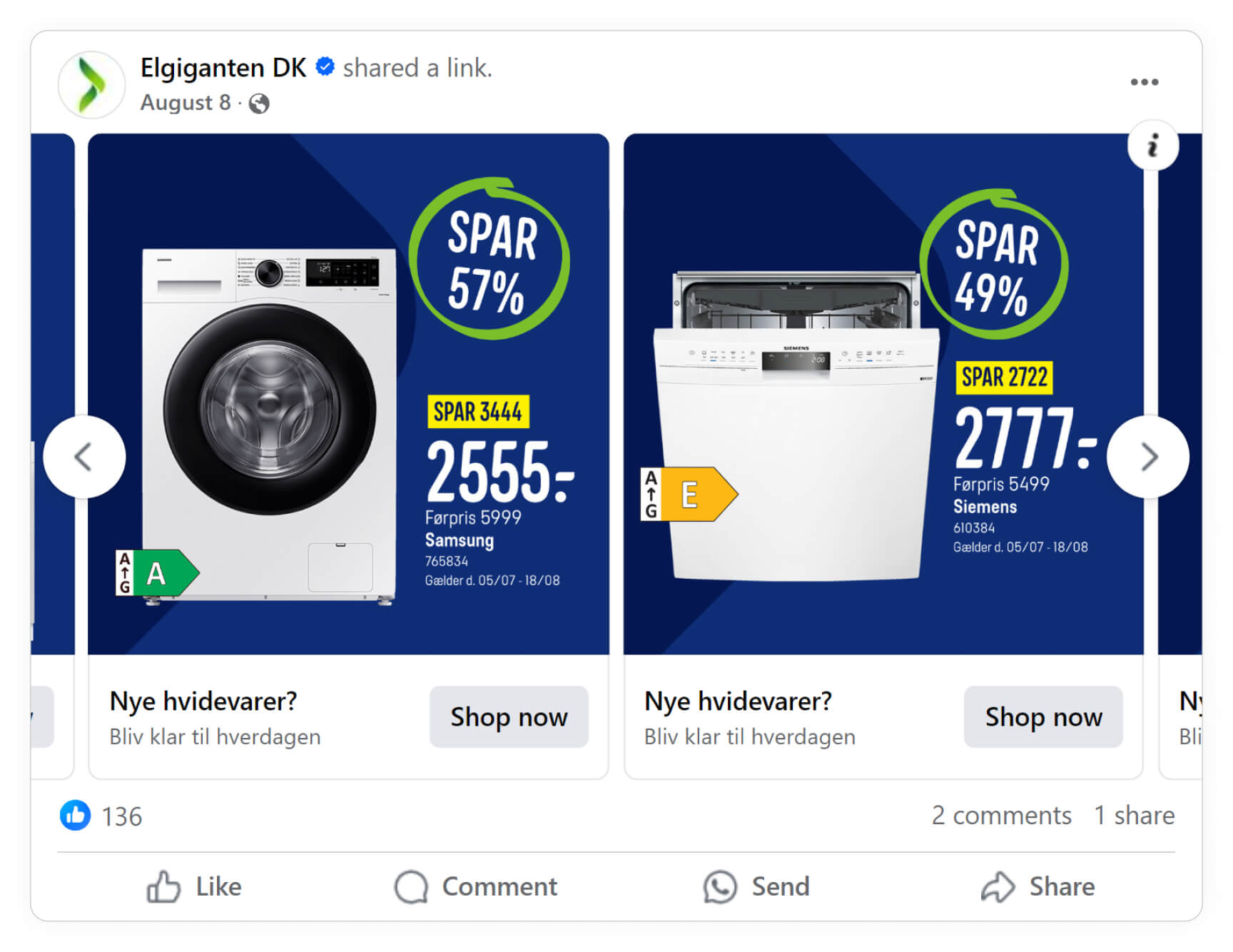Screen dimensions: 1233x952
Task: Click the blue verified badge
Action: pos(325,66)
